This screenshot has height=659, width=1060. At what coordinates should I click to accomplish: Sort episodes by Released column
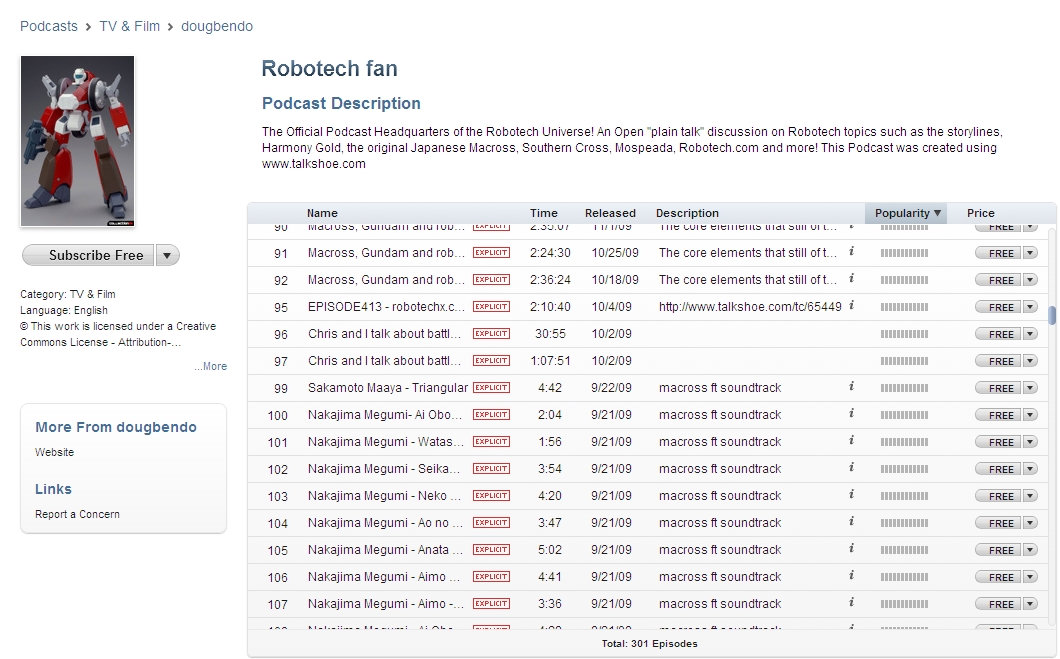pyautogui.click(x=610, y=213)
